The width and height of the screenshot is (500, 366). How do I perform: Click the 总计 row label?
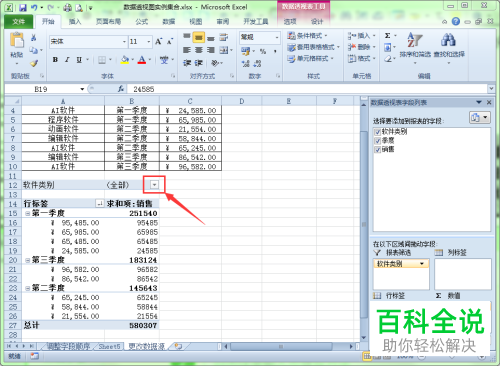31,325
